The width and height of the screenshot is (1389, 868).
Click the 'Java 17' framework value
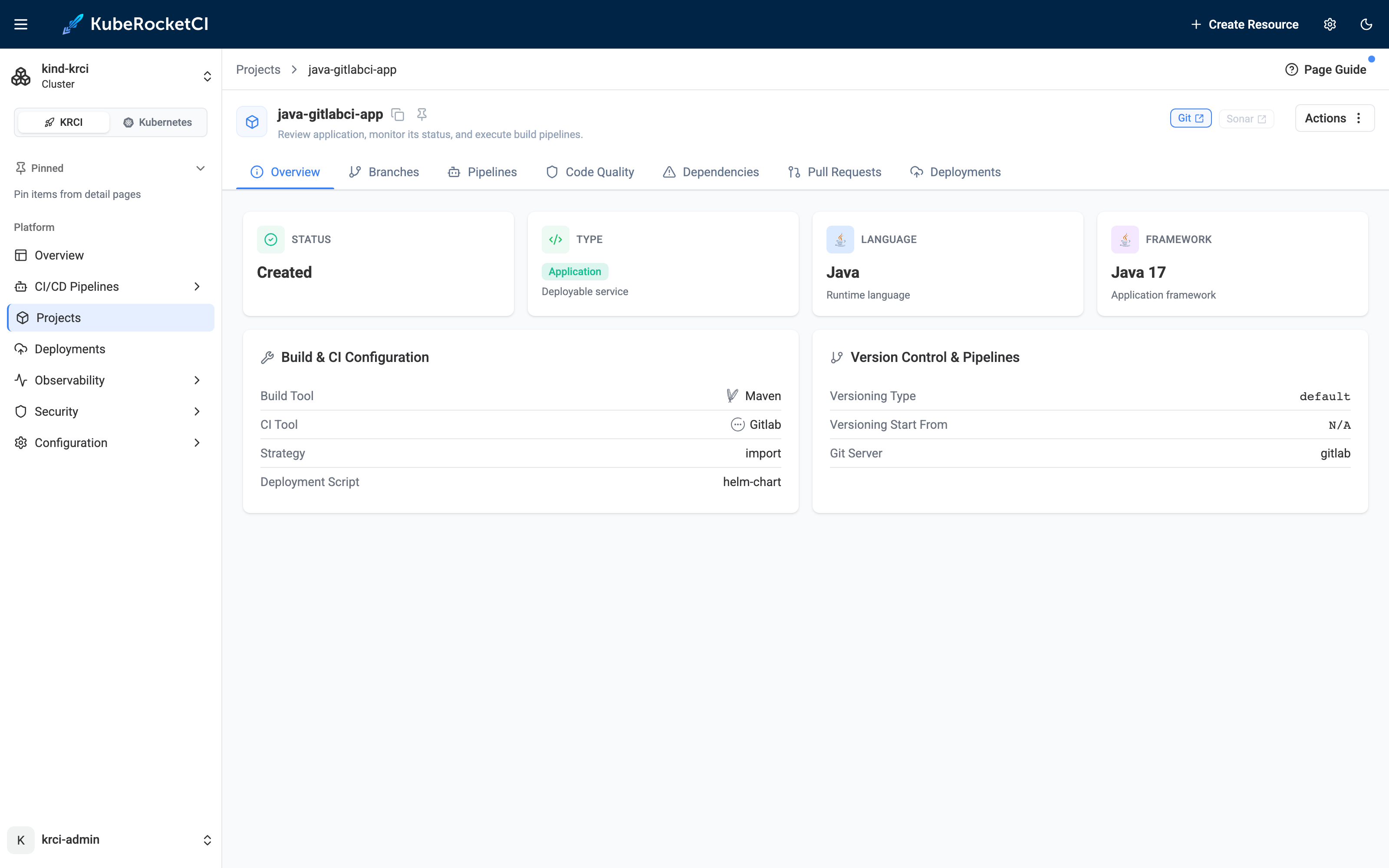pos(1138,272)
